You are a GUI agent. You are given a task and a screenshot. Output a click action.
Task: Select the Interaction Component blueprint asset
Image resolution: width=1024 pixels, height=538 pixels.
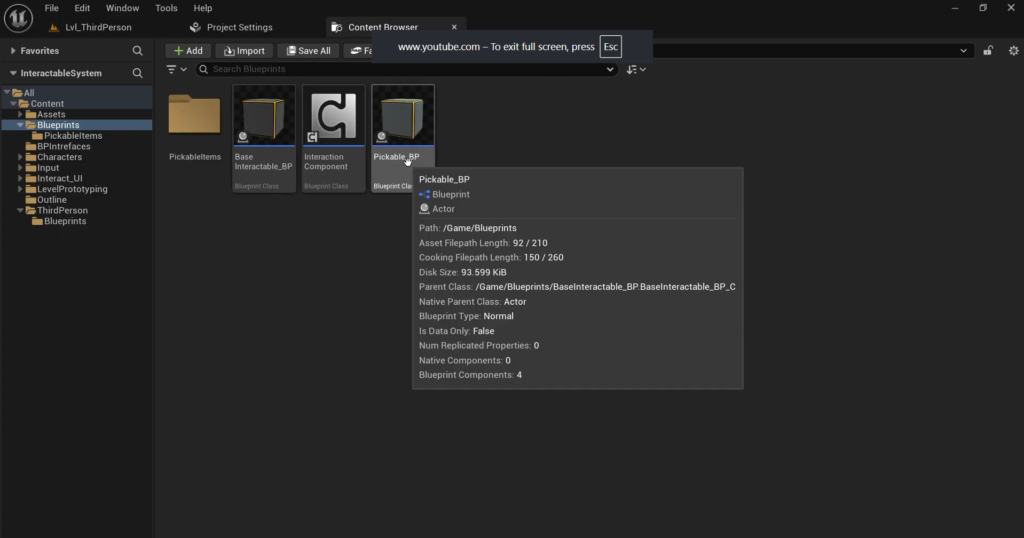(x=333, y=138)
